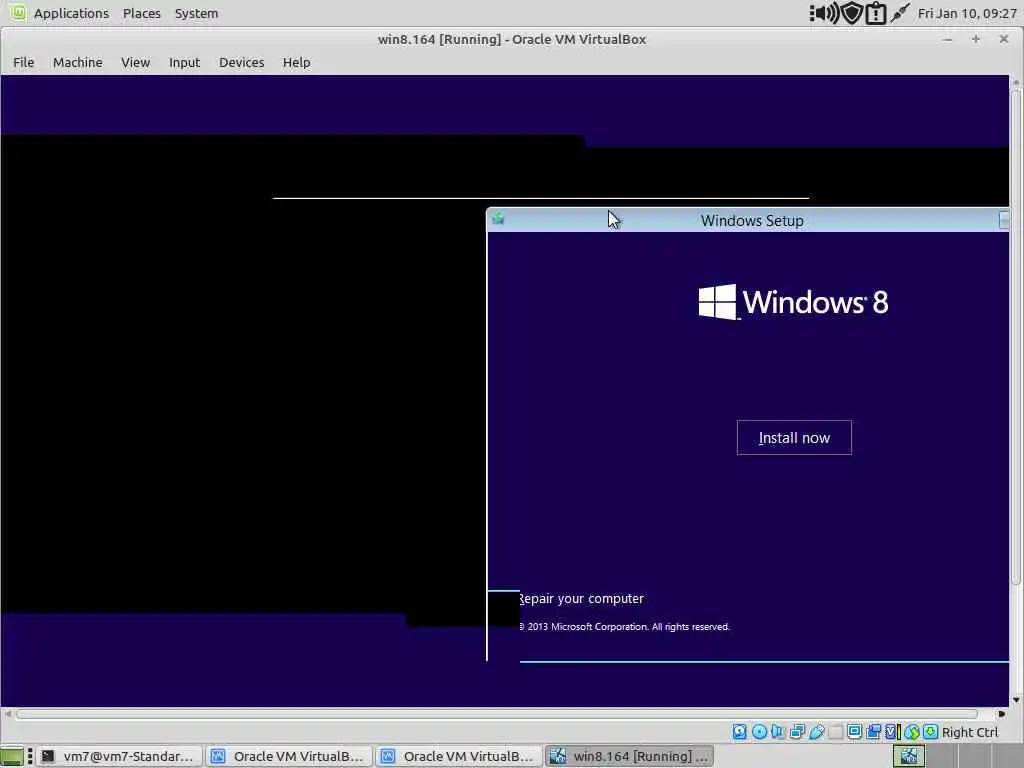Click the network connection plug icon

click(x=900, y=13)
